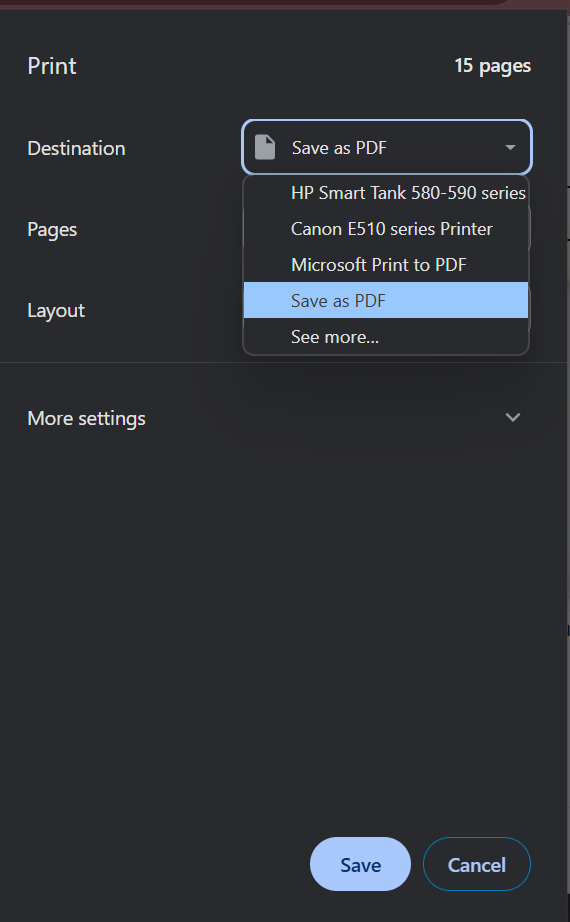Click the Pages label
The width and height of the screenshot is (570, 922).
pyautogui.click(x=52, y=229)
